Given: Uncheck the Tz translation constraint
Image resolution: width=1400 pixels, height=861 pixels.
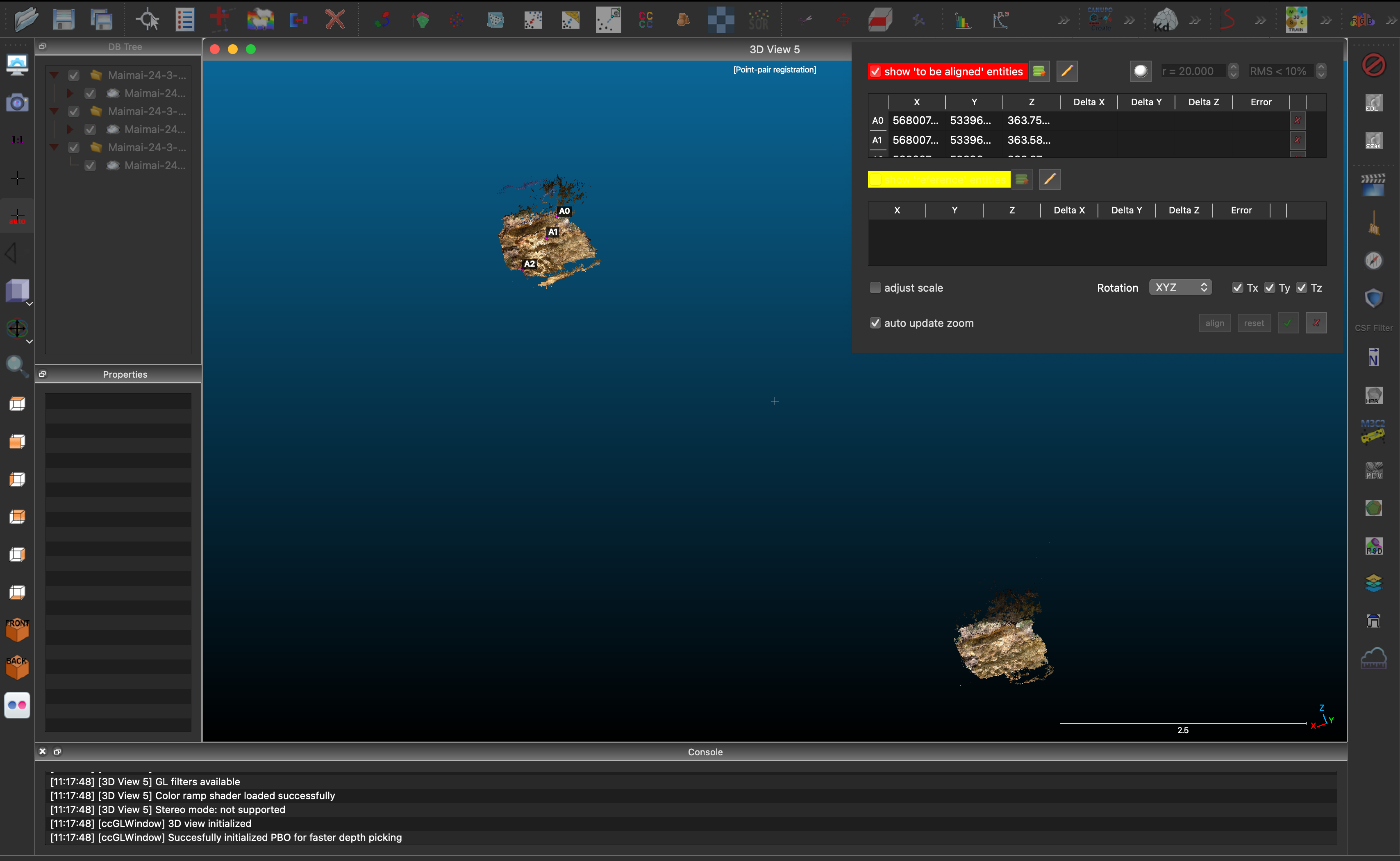Looking at the screenshot, I should 1301,288.
